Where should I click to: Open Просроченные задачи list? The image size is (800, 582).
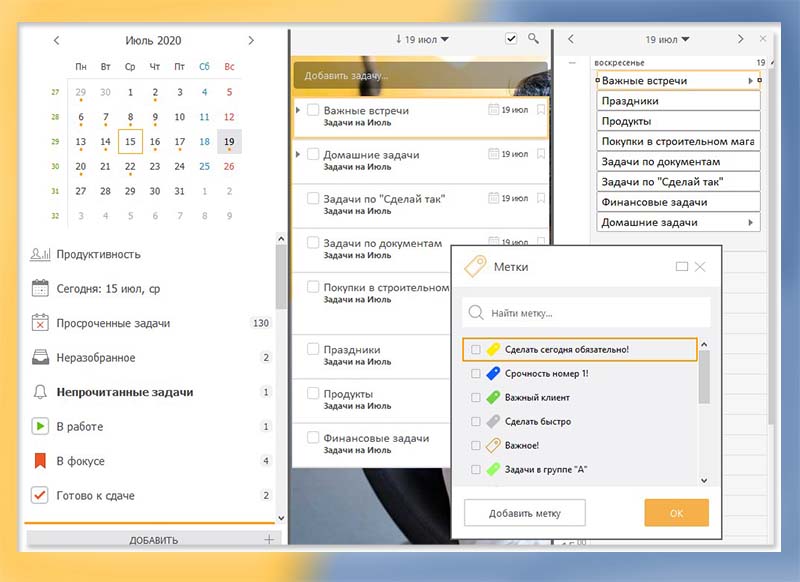113,323
